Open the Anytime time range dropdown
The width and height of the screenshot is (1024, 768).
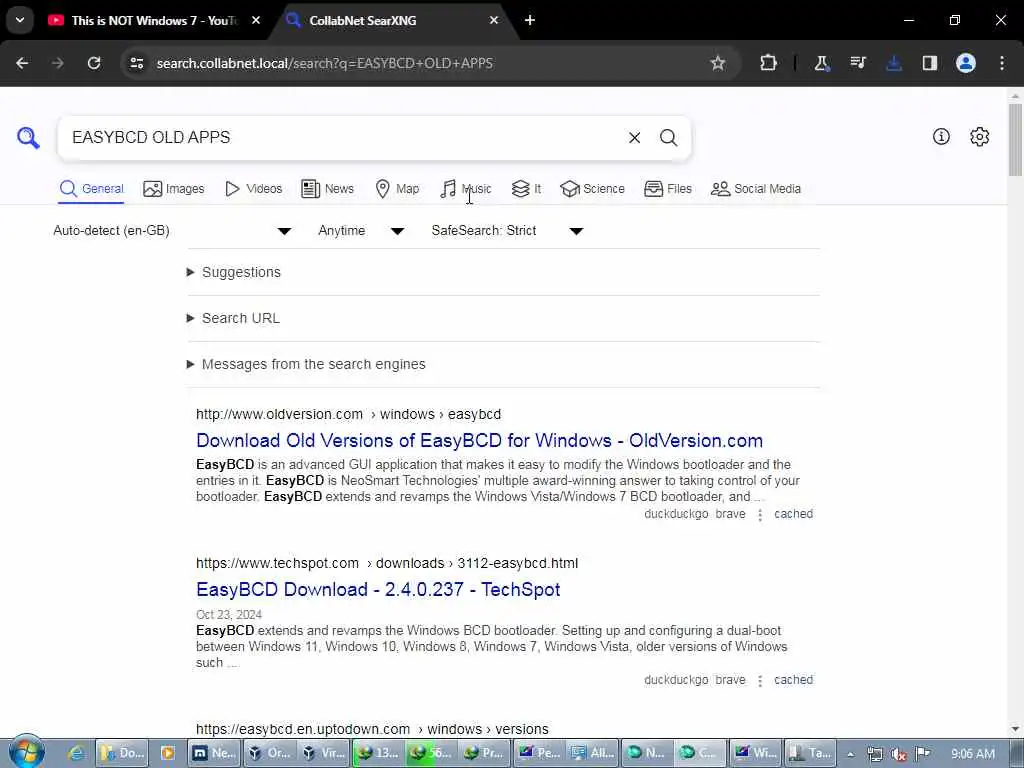coord(361,231)
